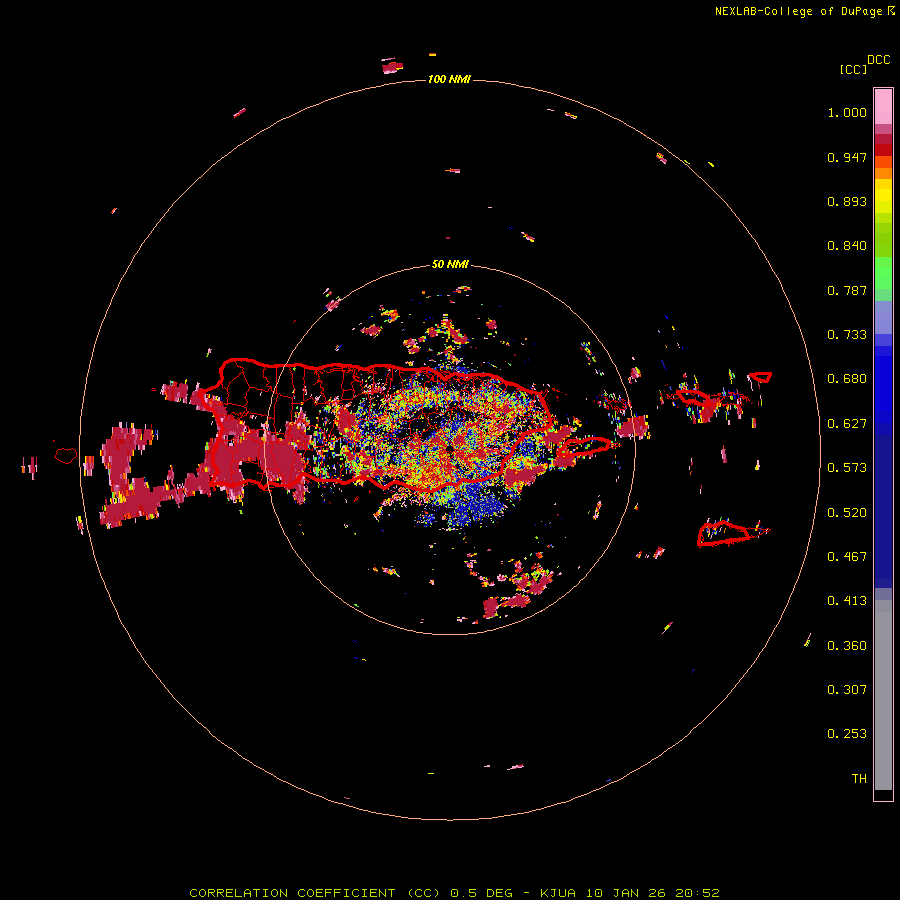Click the NEXLAB-College of DuPage credit text
Viewport: 900px width, 900px height.
[798, 11]
